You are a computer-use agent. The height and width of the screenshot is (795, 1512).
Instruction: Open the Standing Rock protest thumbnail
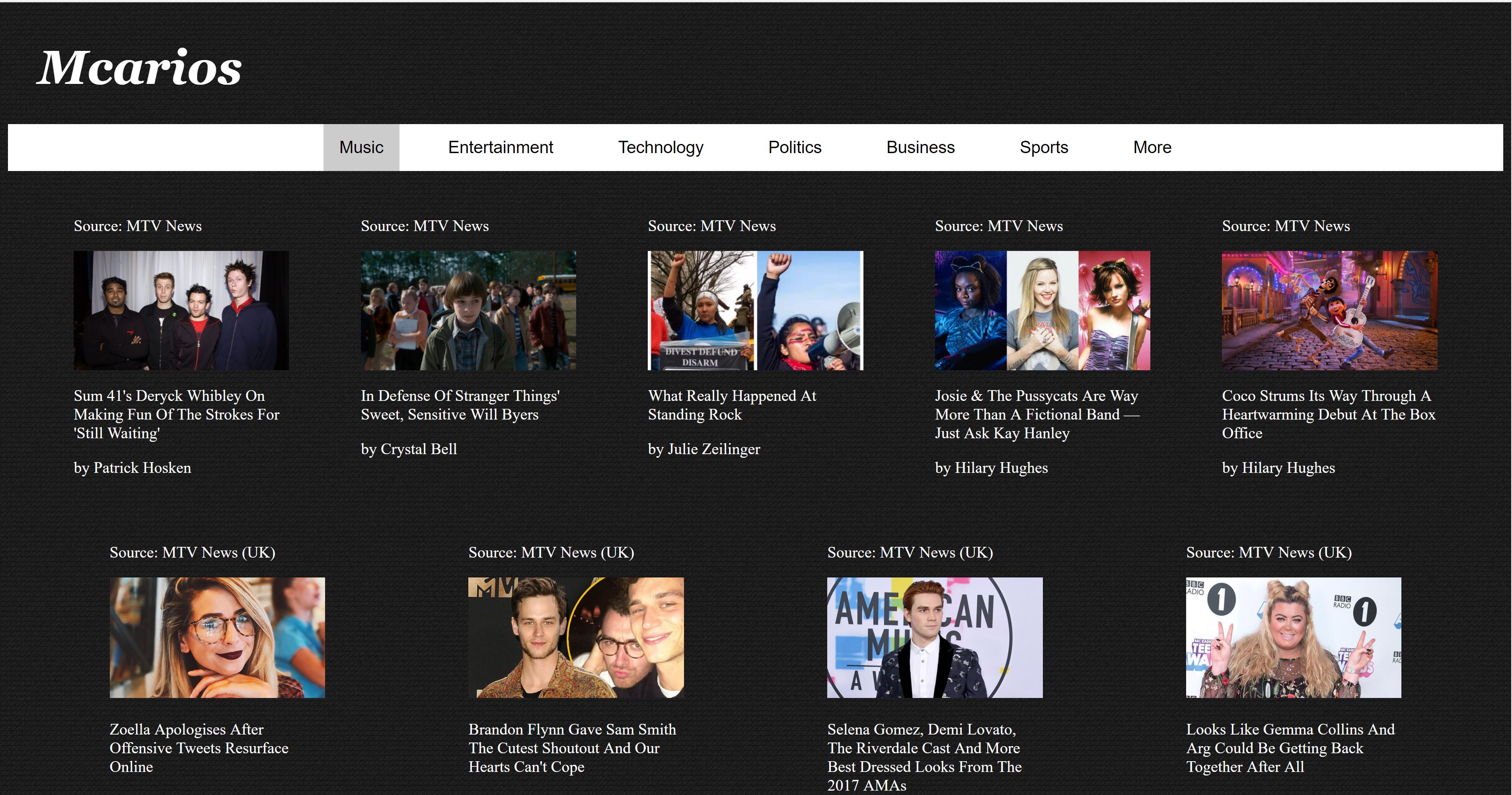tap(756, 310)
